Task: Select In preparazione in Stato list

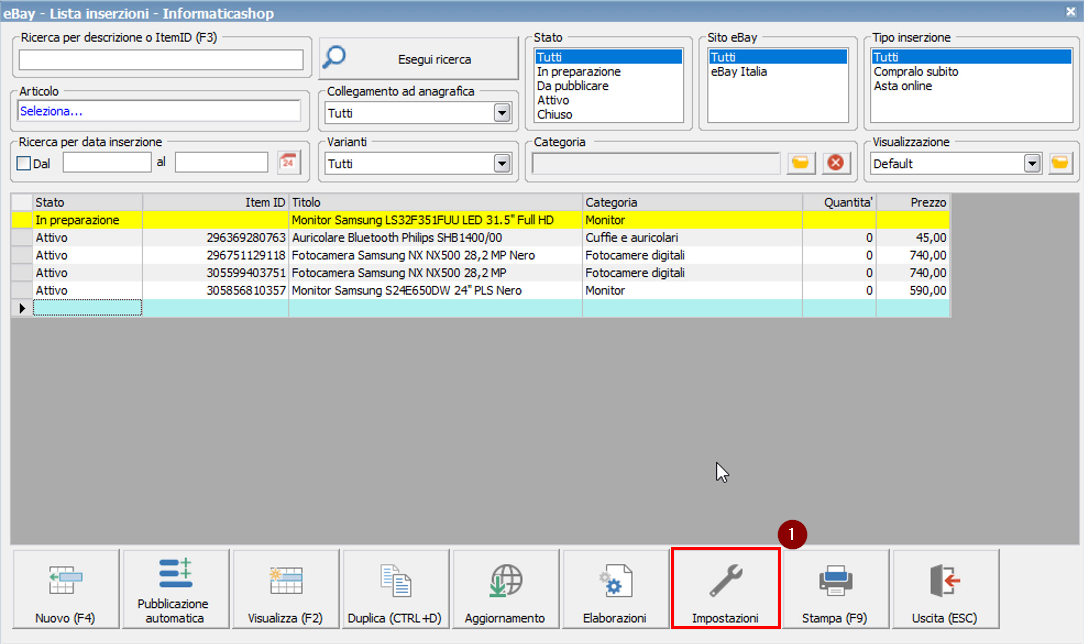Action: click(608, 71)
